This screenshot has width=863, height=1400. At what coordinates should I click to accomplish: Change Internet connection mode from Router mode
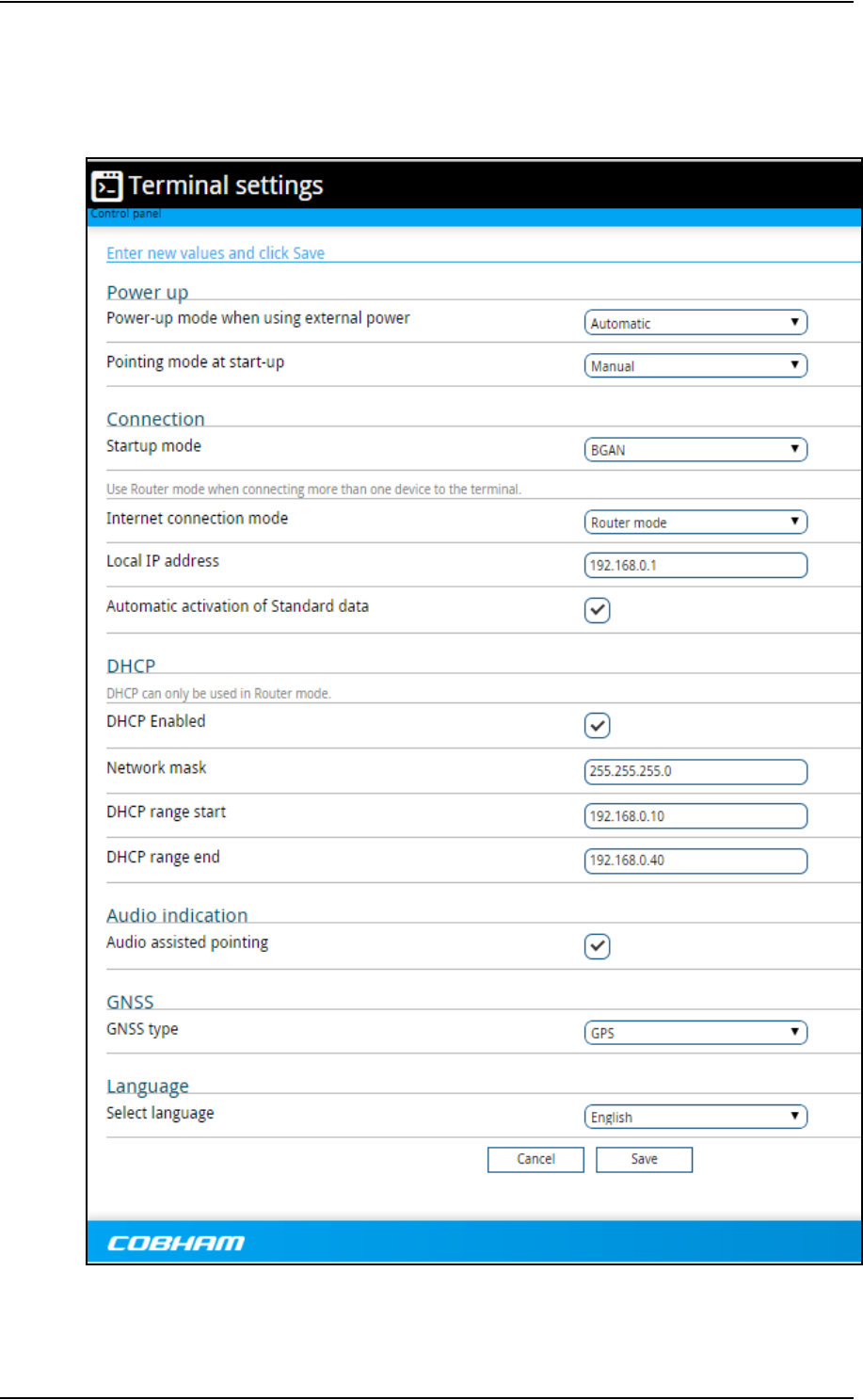pos(695,522)
